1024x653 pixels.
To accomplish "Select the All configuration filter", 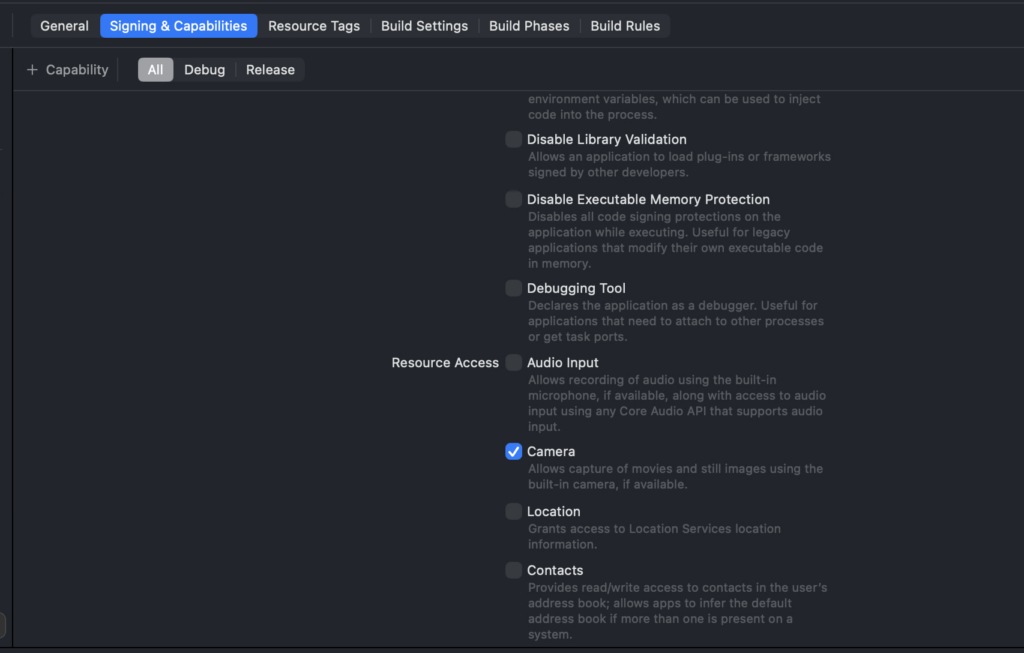I will coord(155,70).
